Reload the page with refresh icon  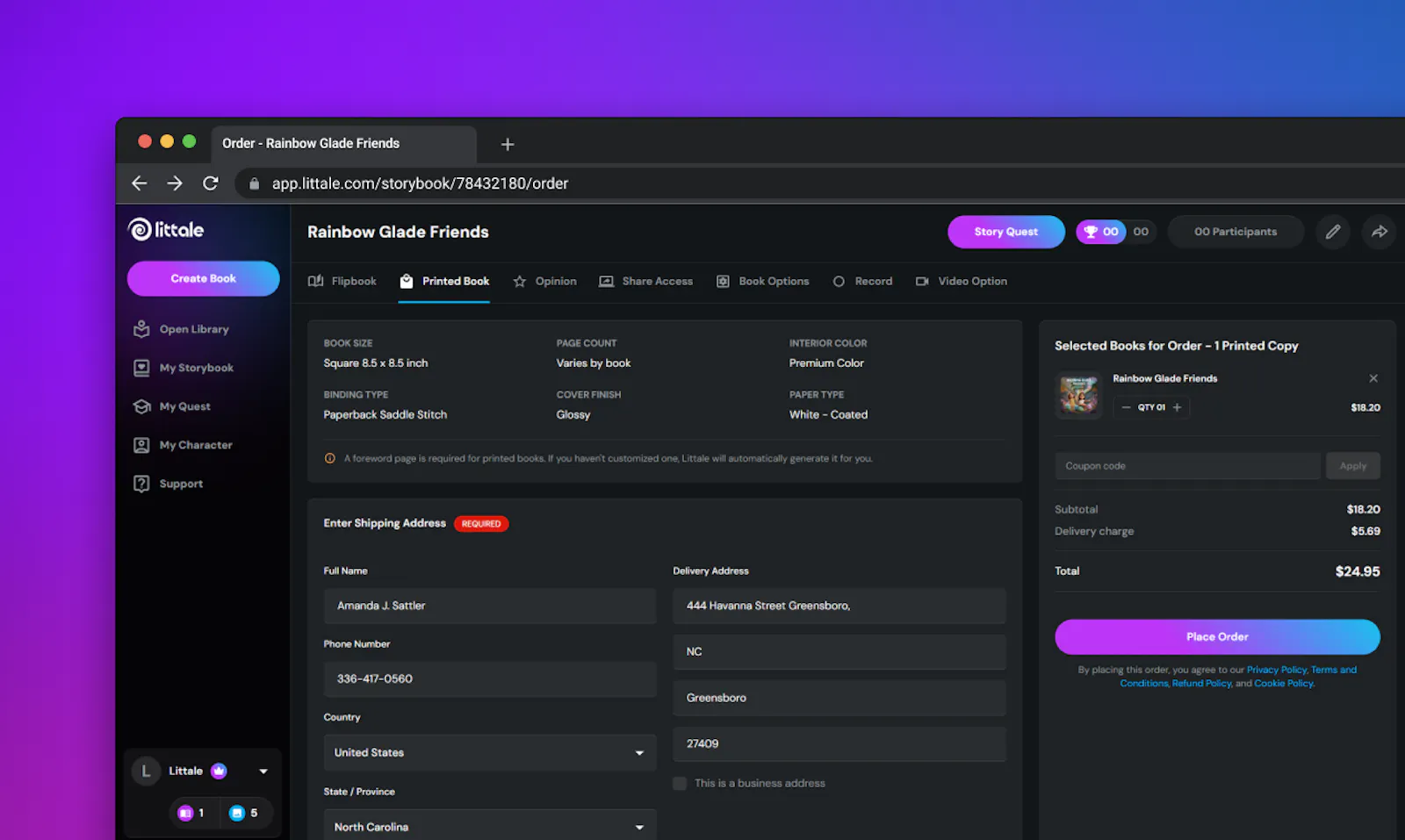(210, 183)
